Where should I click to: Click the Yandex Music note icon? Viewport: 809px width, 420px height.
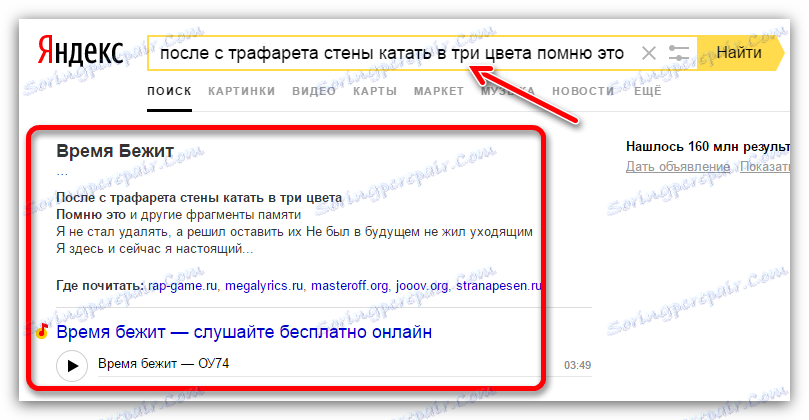pos(42,331)
